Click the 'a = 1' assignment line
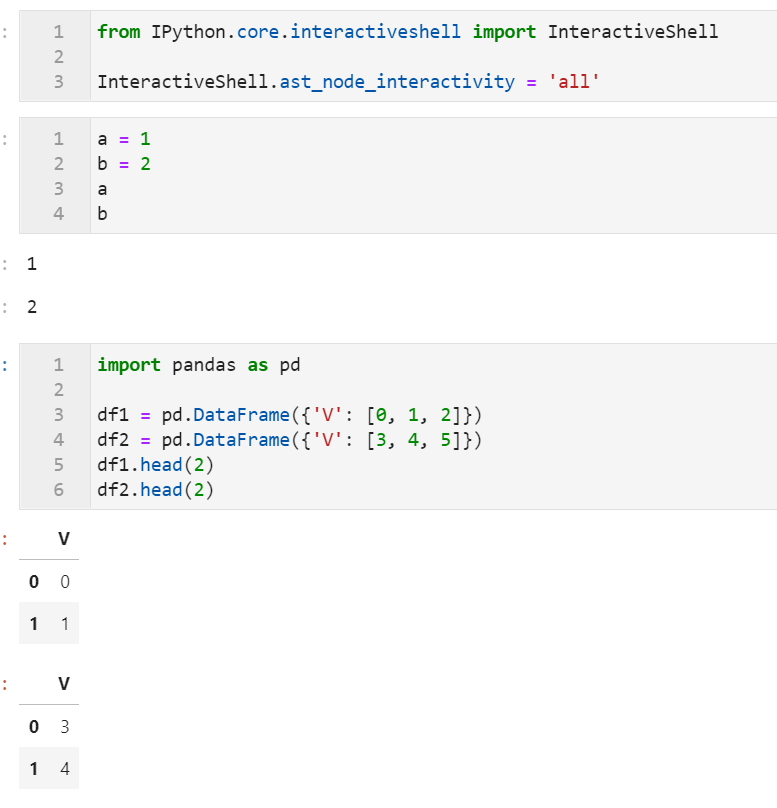The height and width of the screenshot is (808, 777). pyautogui.click(x=124, y=139)
